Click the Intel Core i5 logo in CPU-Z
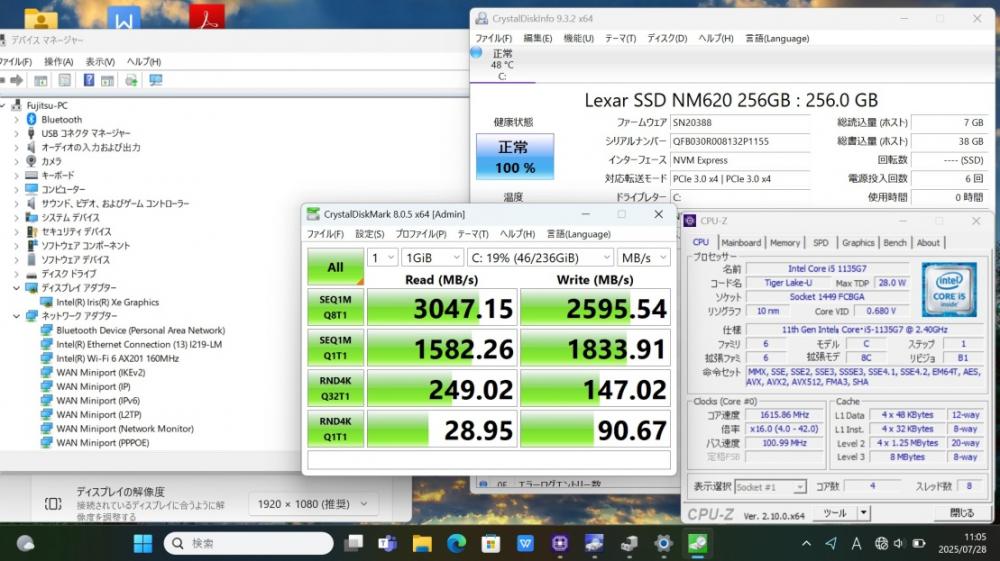 point(949,289)
